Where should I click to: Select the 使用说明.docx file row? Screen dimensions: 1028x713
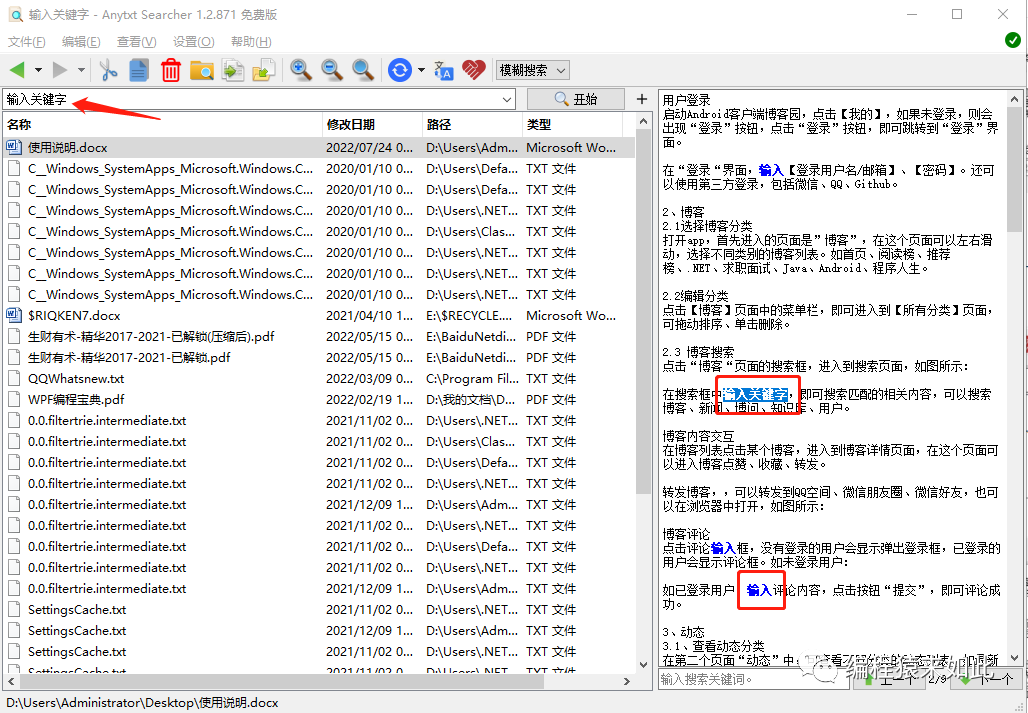[x=319, y=147]
